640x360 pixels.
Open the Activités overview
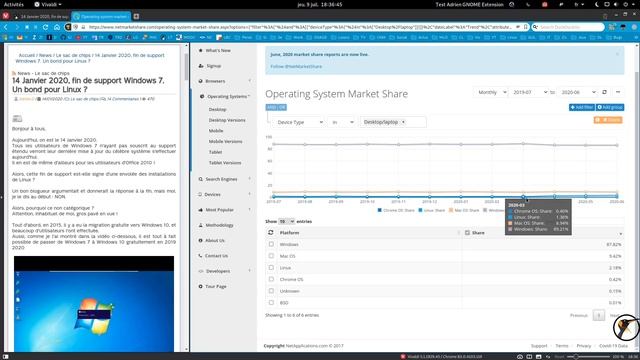[14, 4]
